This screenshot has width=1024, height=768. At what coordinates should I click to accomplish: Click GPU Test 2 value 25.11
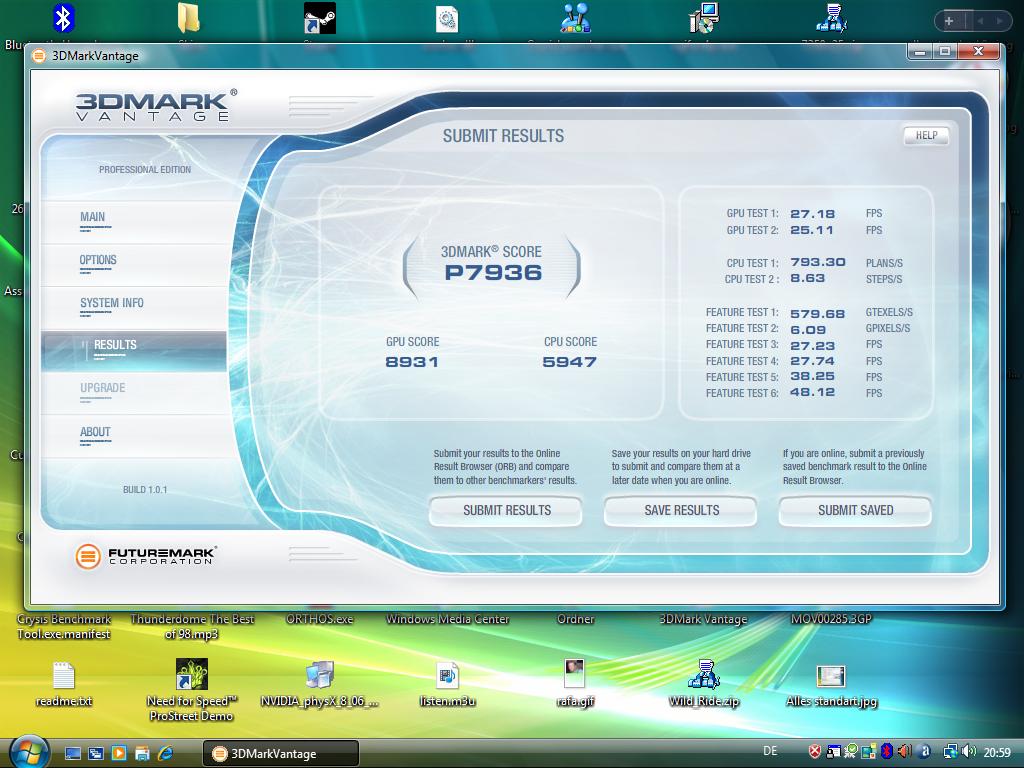(x=812, y=230)
